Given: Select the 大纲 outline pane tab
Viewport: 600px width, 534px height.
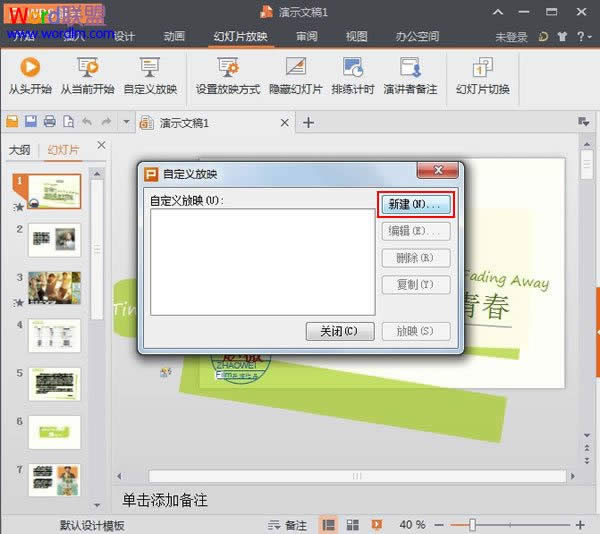Looking at the screenshot, I should click(20, 150).
